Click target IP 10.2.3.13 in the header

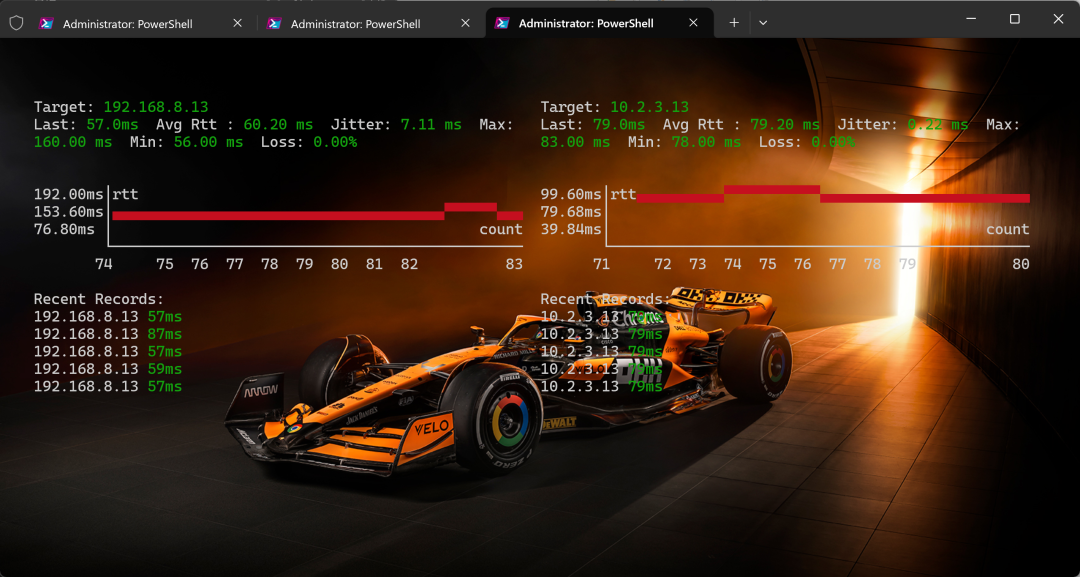pyautogui.click(x=650, y=107)
